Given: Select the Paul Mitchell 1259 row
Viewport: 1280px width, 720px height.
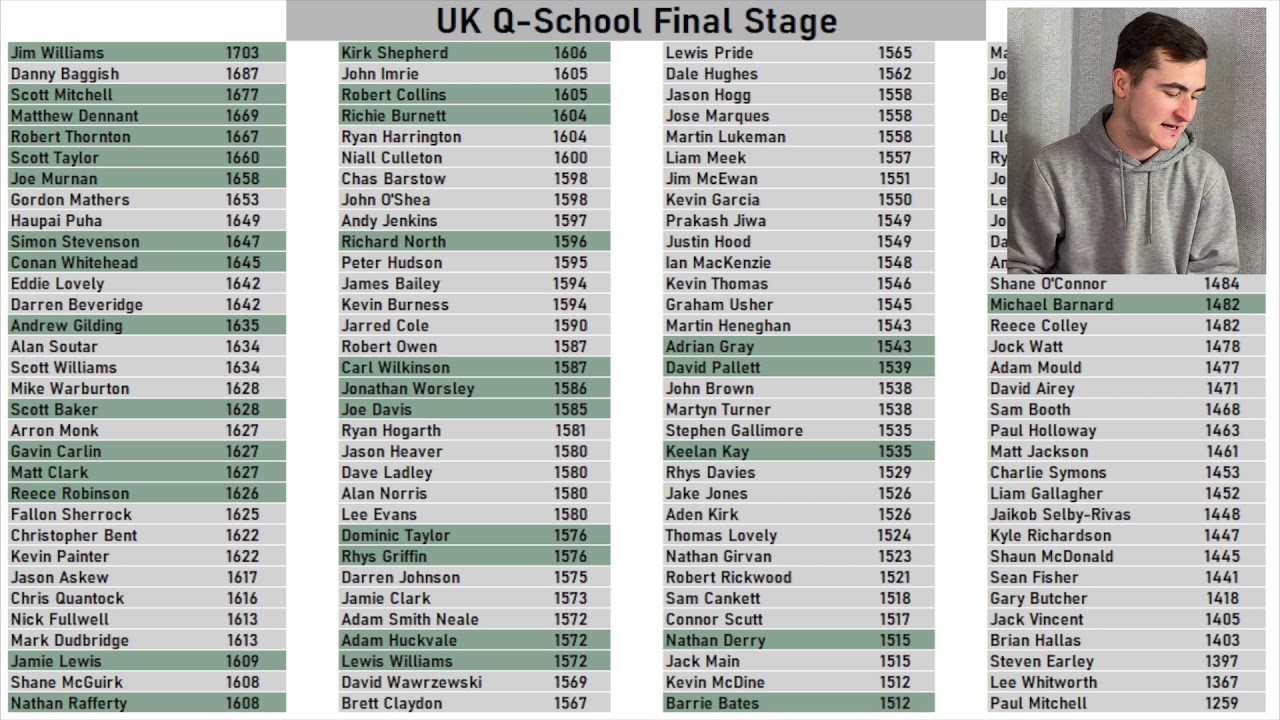Looking at the screenshot, I should tap(1126, 703).
